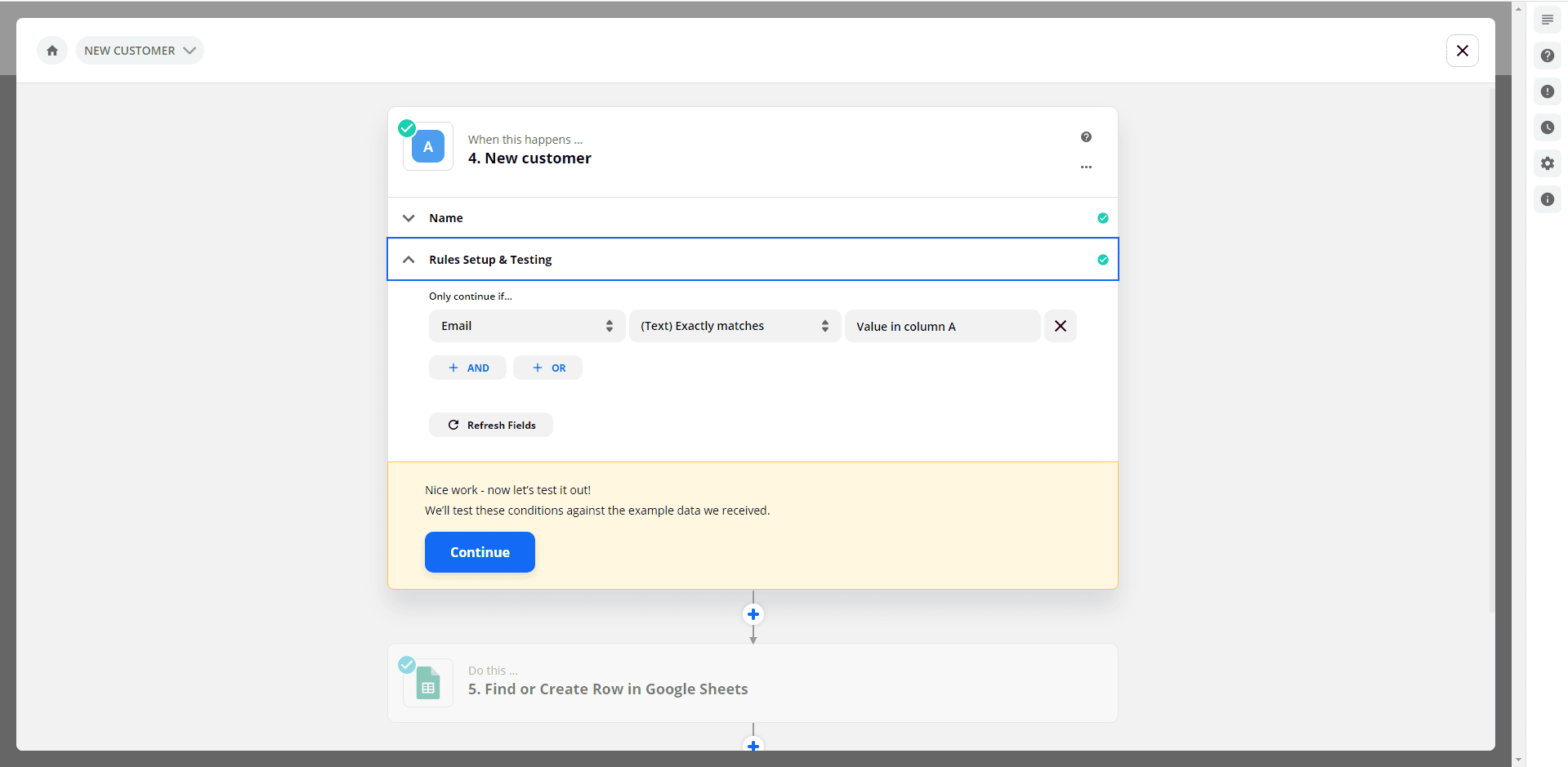The width and height of the screenshot is (1568, 767).
Task: Click Refresh Fields button
Action: [491, 425]
